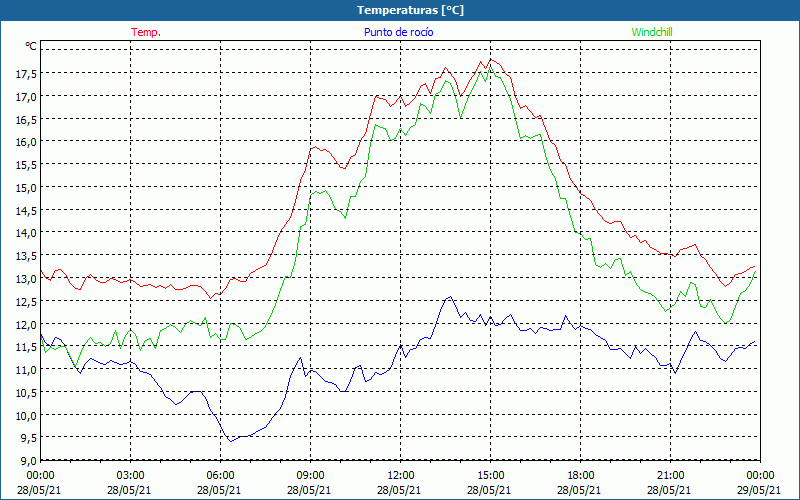Click the 28/05/21 date under 12:00
This screenshot has height=500, width=800.
pos(399,490)
